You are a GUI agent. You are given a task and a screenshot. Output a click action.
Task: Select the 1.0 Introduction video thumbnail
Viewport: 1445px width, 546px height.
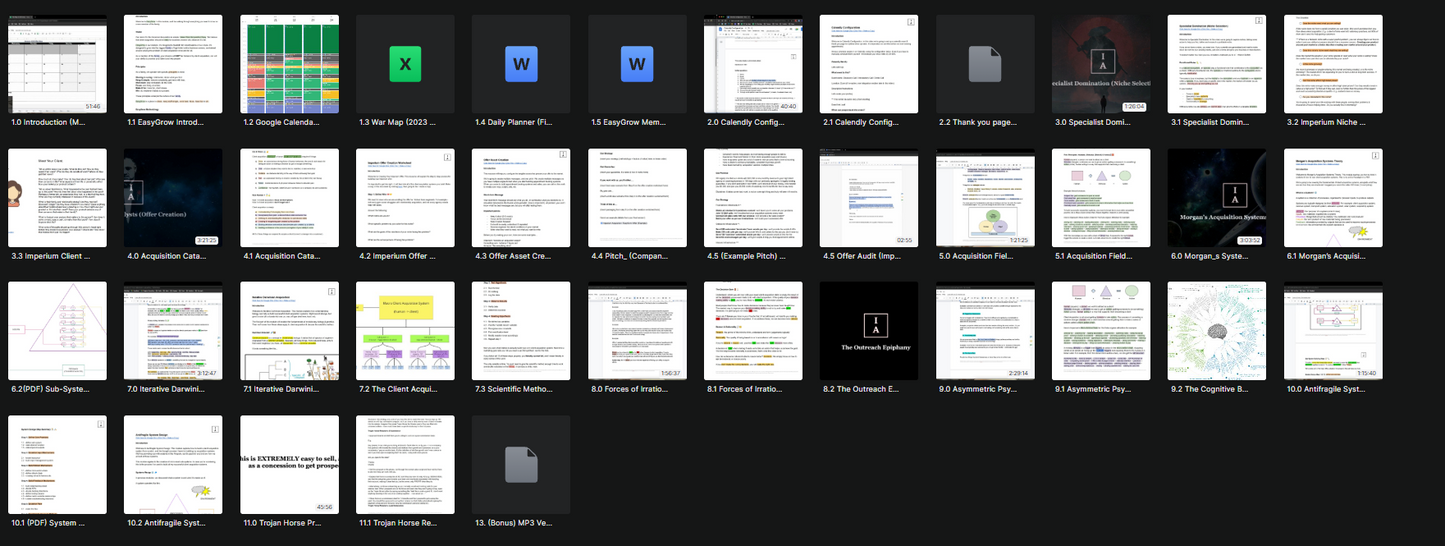[57, 64]
